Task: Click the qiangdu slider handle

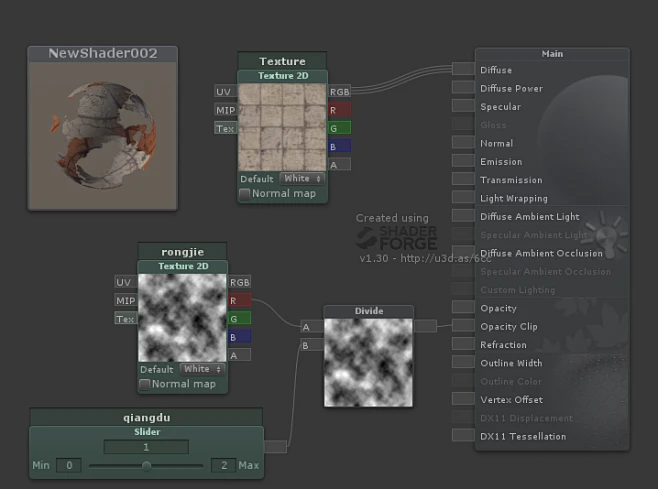Action: click(x=147, y=465)
